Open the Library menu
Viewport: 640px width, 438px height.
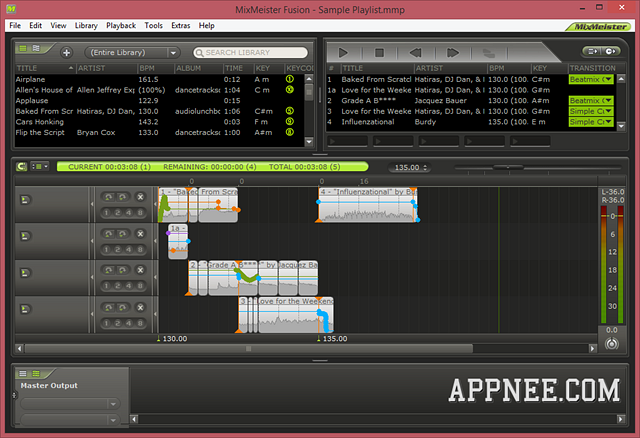tap(86, 25)
